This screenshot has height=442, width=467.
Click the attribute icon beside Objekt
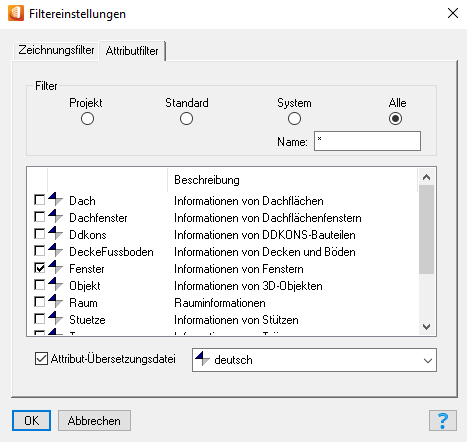(55, 284)
